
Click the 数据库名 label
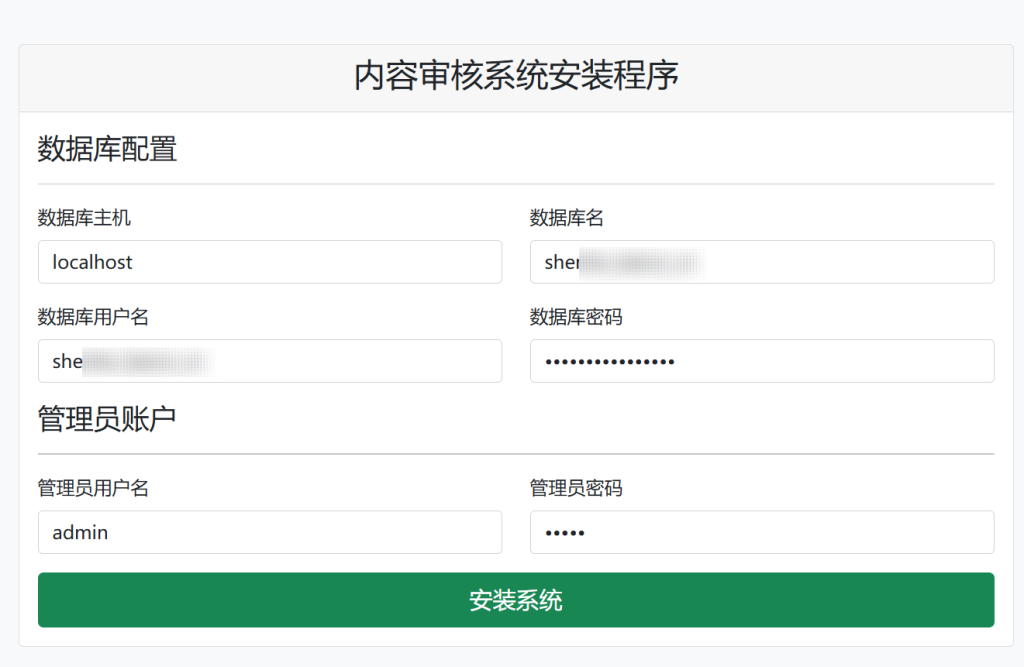tap(566, 218)
